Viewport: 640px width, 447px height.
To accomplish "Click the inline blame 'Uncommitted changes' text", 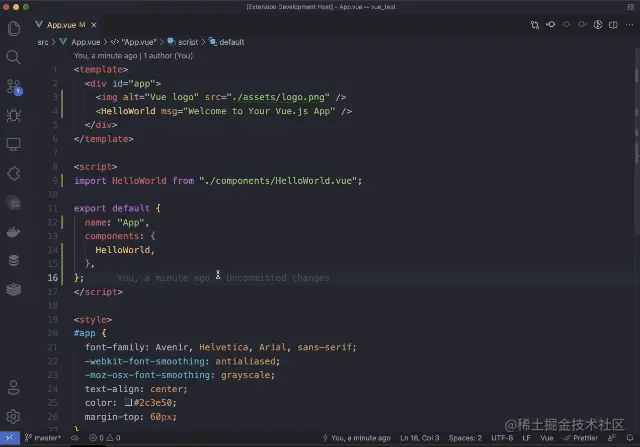I will [x=278, y=278].
